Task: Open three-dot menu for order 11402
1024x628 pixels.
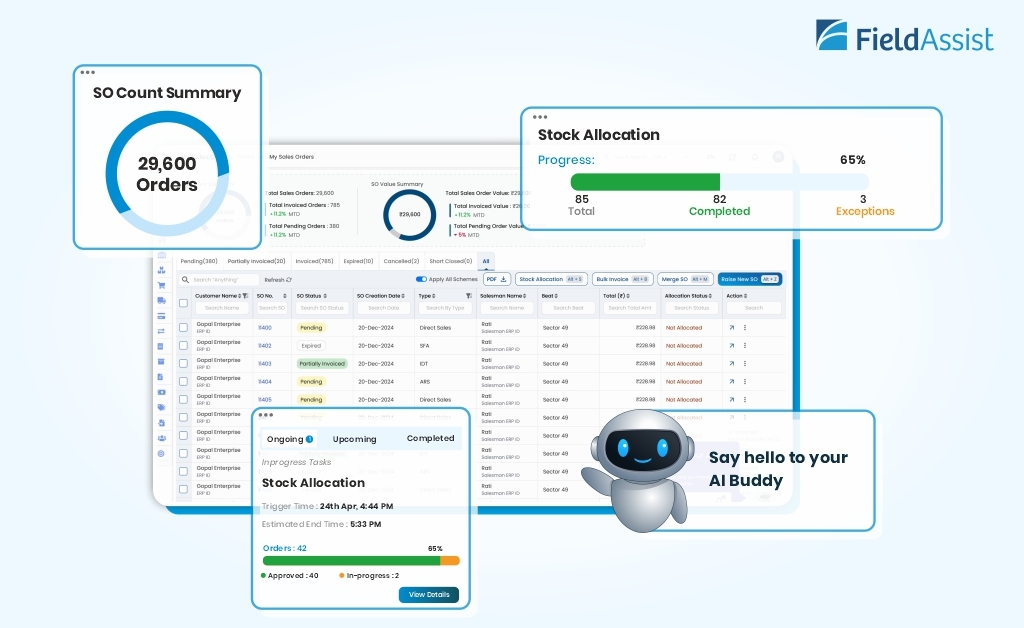Action: (745, 346)
